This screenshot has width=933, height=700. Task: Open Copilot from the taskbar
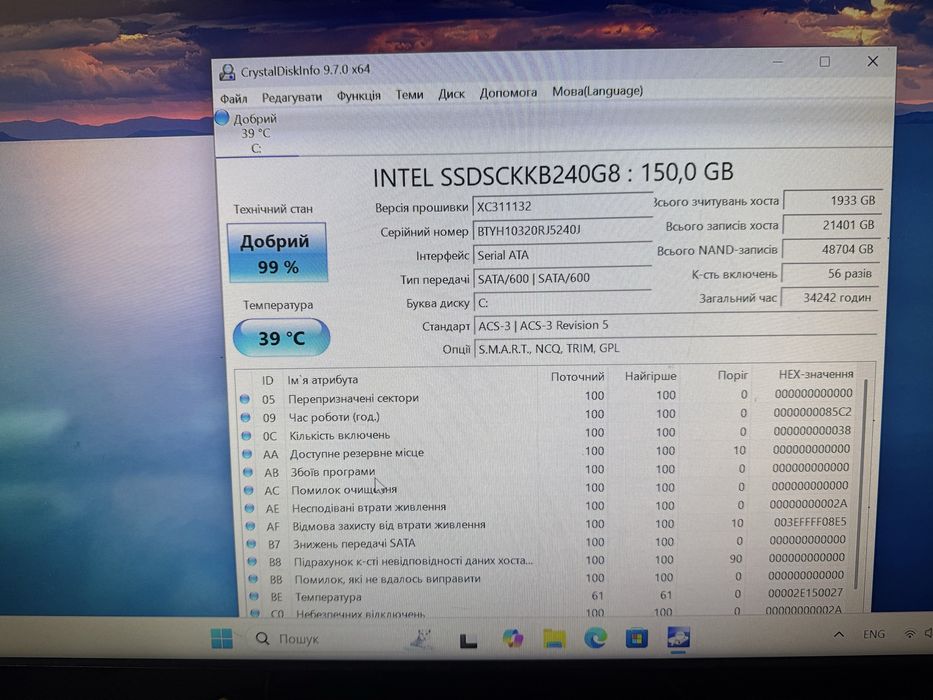click(x=512, y=639)
